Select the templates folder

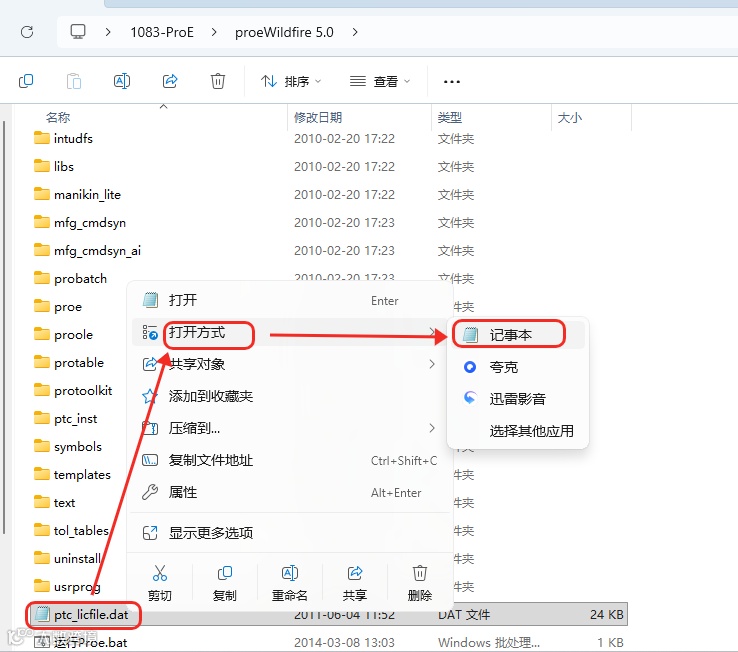(72, 475)
